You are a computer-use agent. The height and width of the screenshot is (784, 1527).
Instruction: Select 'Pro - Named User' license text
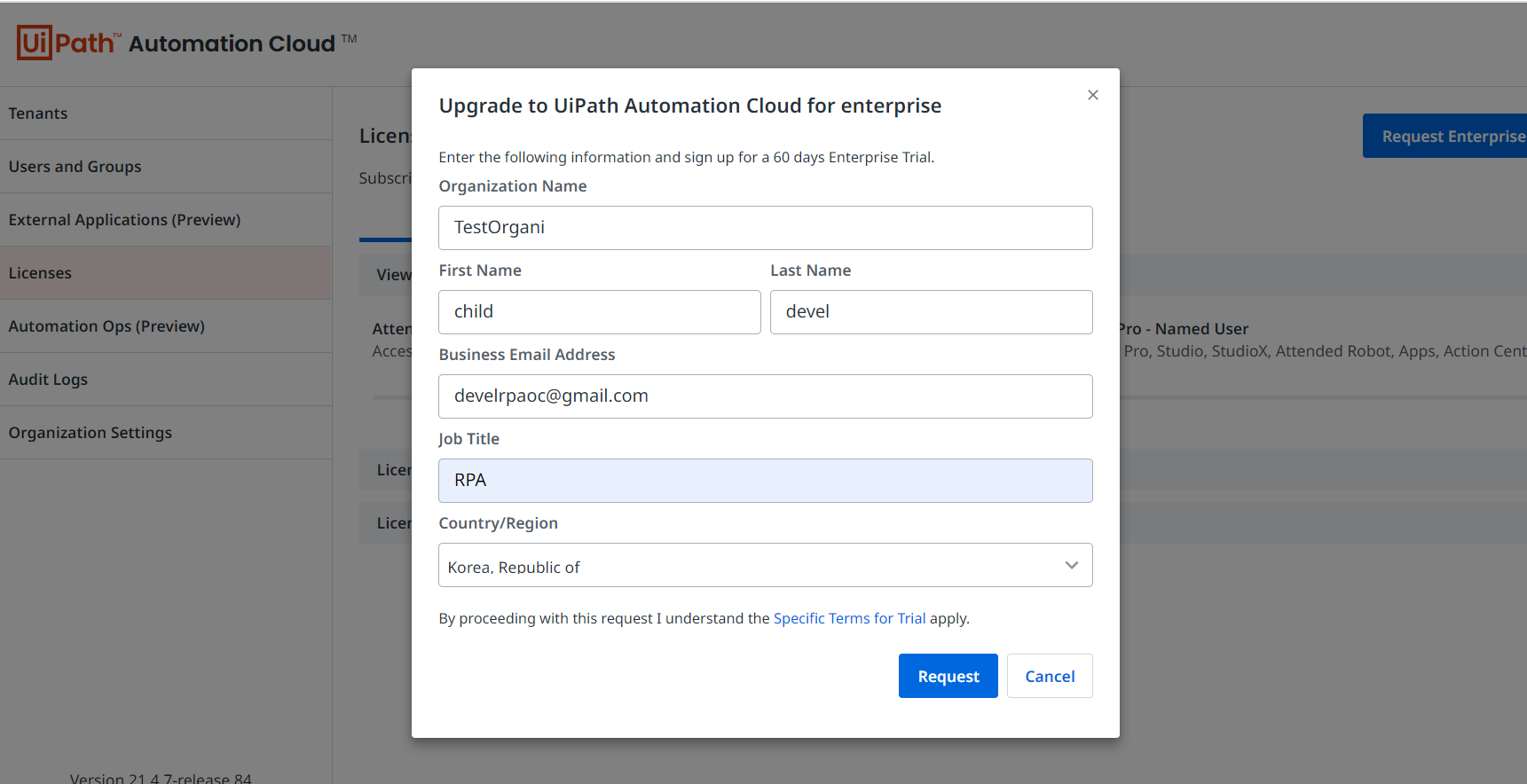(x=1184, y=329)
